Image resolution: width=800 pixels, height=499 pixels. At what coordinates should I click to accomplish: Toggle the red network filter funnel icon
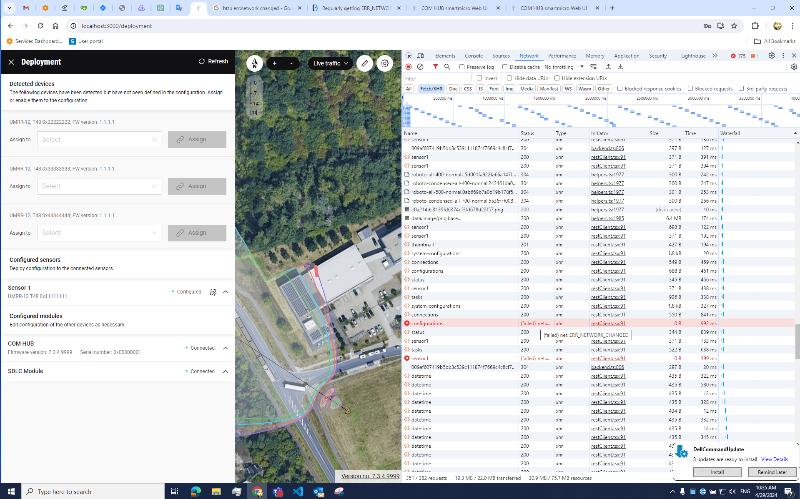tap(435, 67)
